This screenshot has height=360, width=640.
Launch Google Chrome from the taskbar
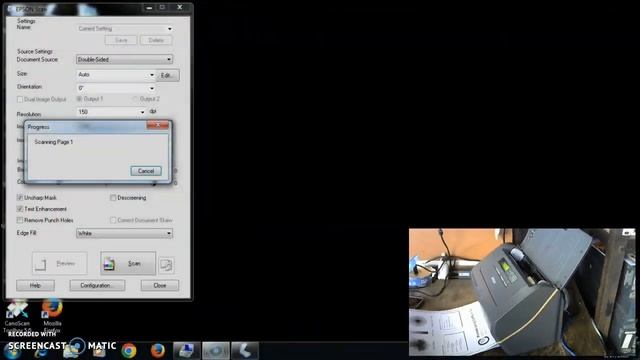[x=129, y=351]
